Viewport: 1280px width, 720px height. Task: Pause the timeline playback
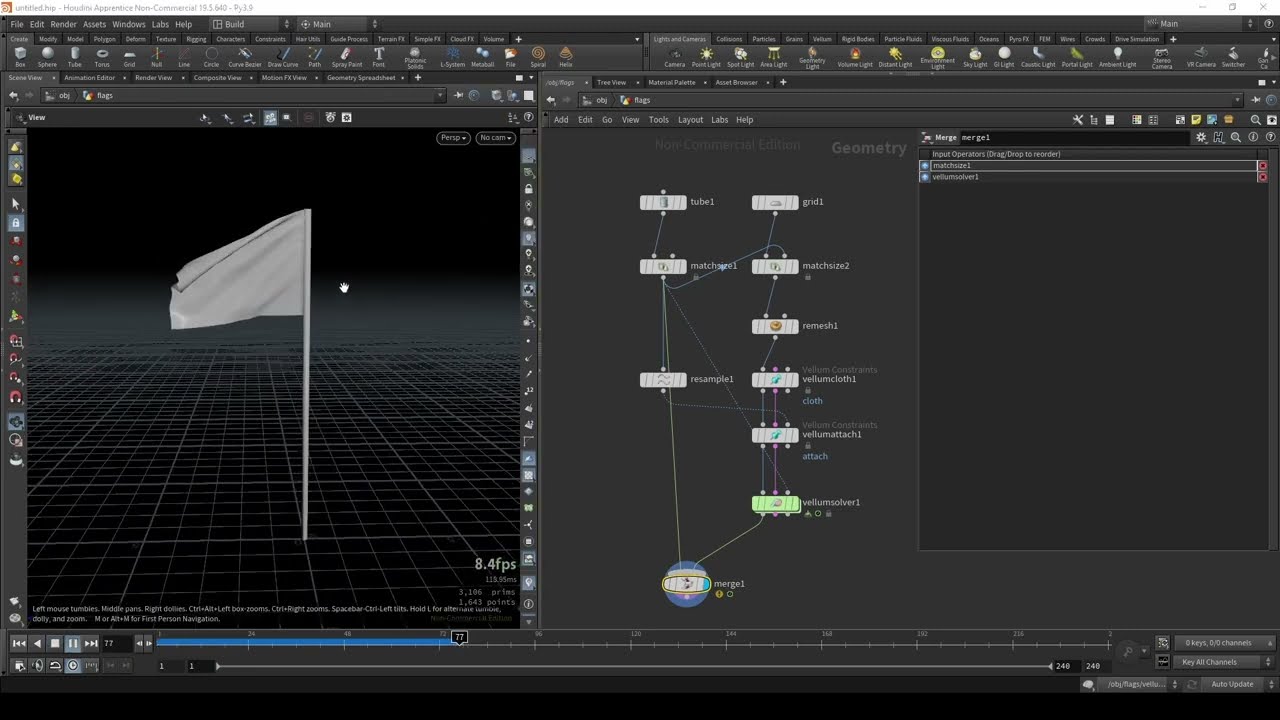tap(73, 643)
